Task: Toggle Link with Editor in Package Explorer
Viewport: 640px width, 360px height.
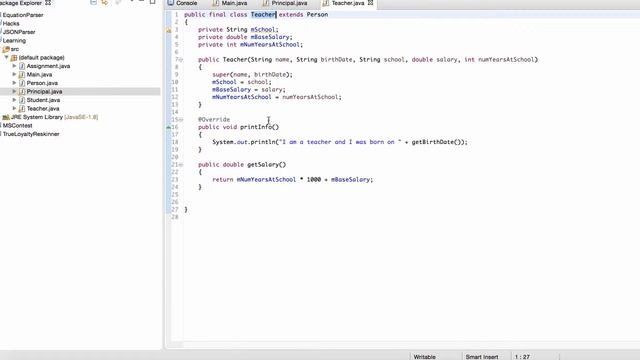Action: tap(105, 2)
